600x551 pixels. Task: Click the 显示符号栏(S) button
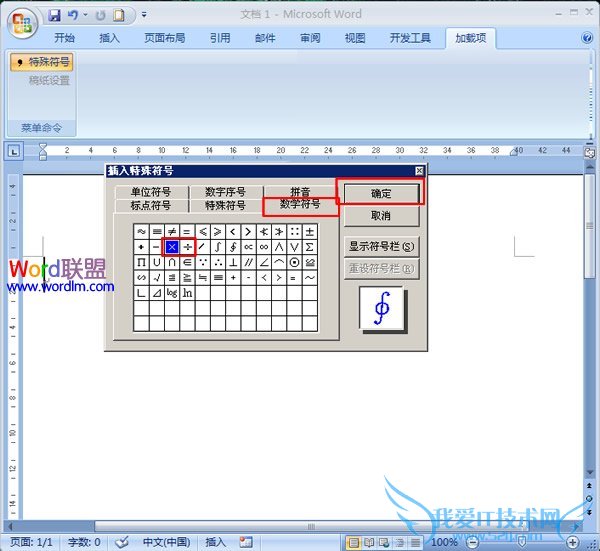point(382,246)
